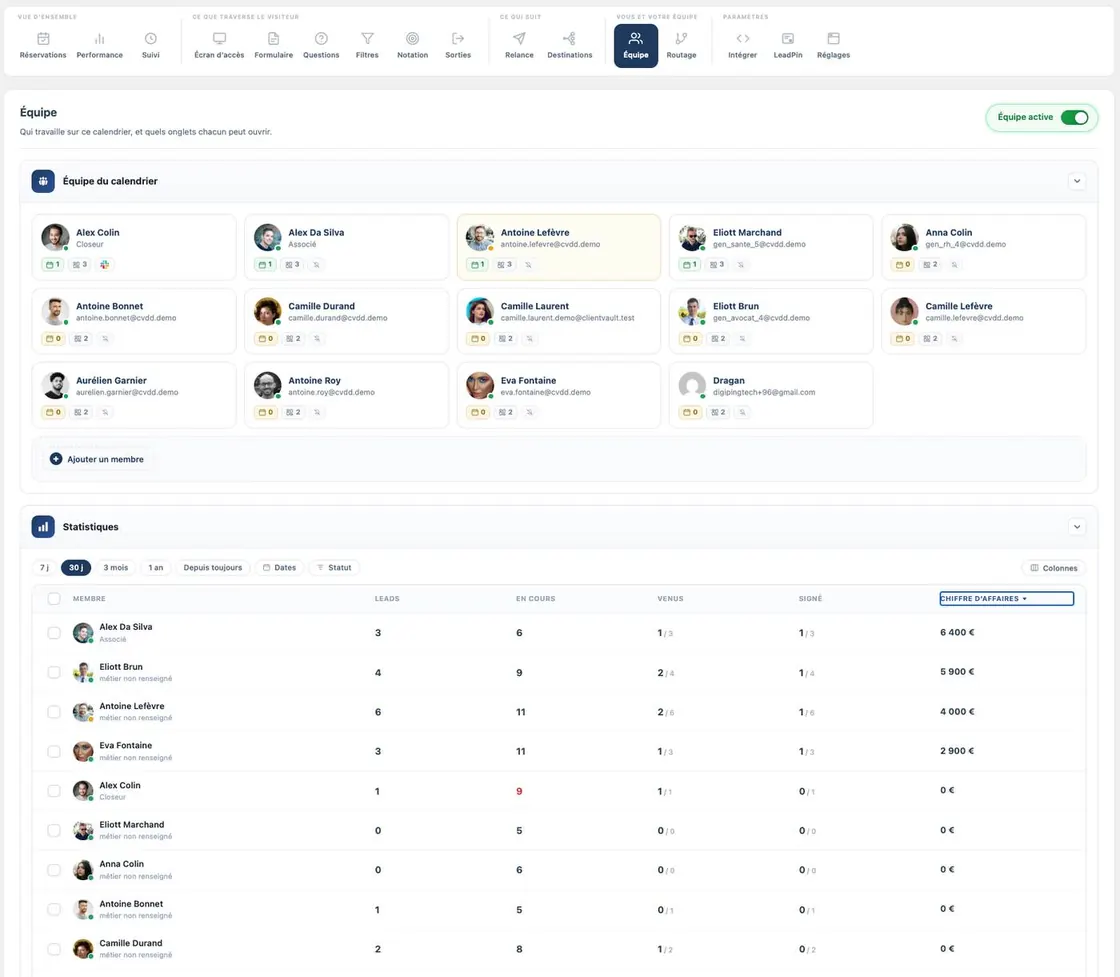The image size is (1120, 977).
Task: Open the Notation target icon
Action: point(413,39)
